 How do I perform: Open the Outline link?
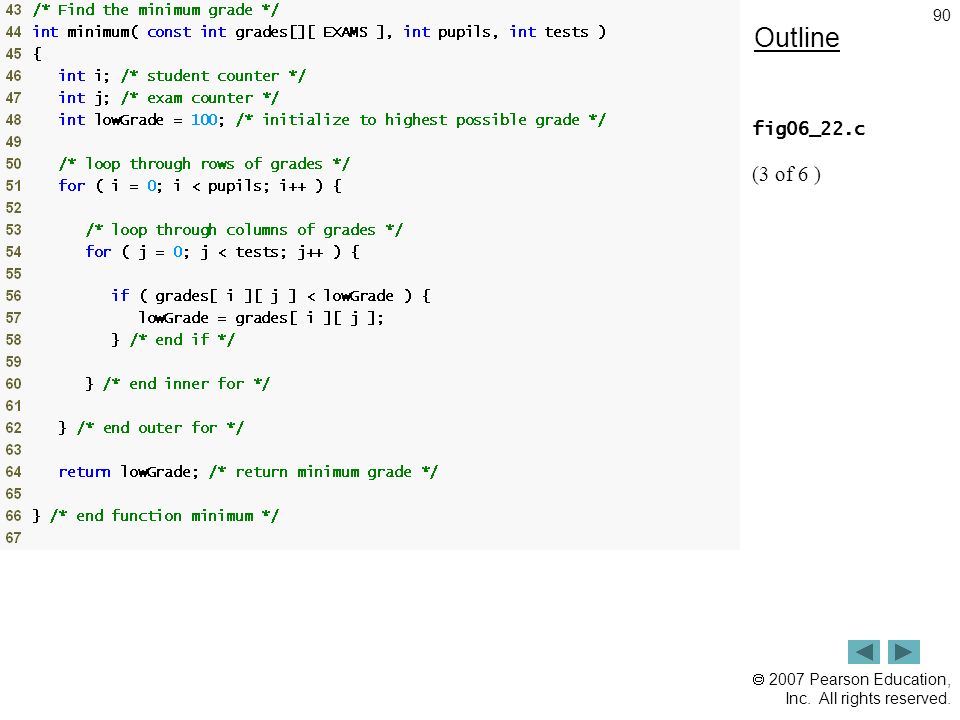pyautogui.click(x=797, y=38)
